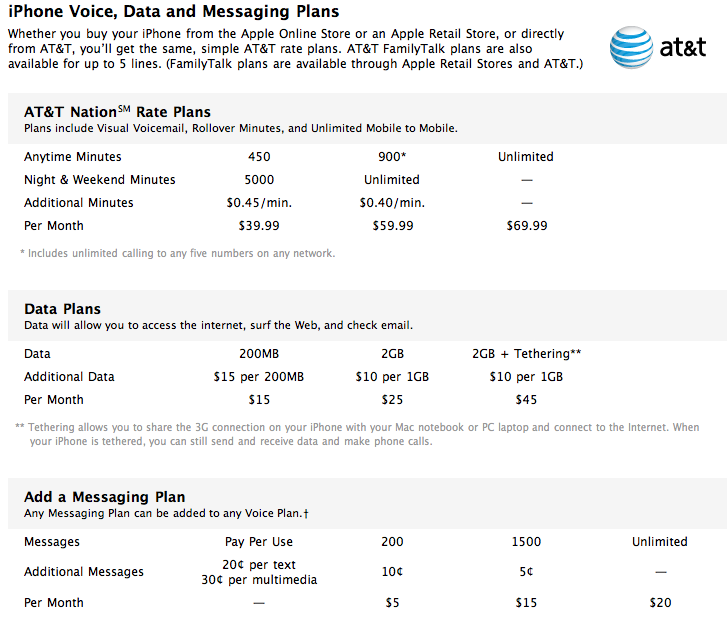Select the 2GB + Tethering** data plan
Screen dimensions: 727x619
526,354
